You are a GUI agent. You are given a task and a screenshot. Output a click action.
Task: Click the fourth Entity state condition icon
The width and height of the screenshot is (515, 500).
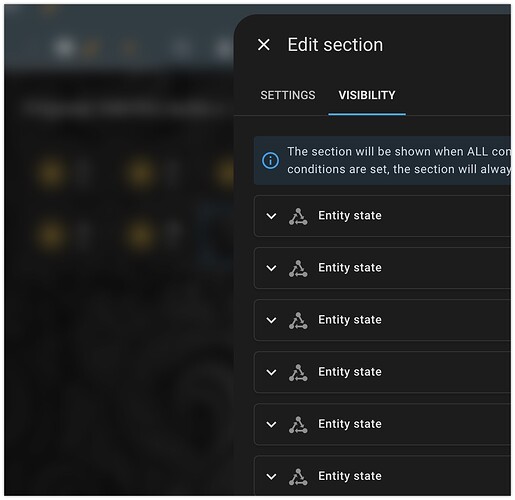(x=298, y=372)
